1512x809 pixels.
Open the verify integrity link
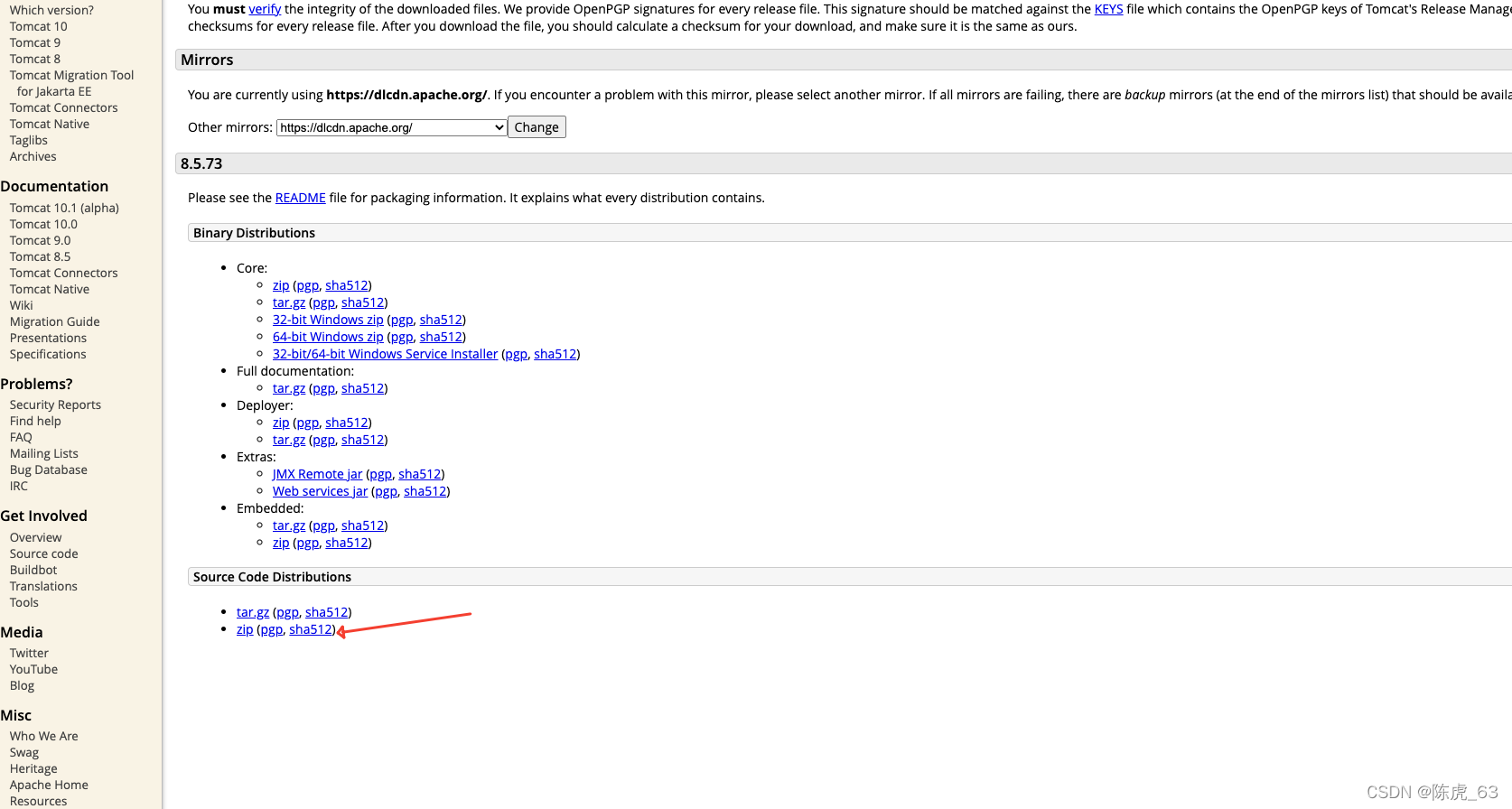click(x=265, y=9)
